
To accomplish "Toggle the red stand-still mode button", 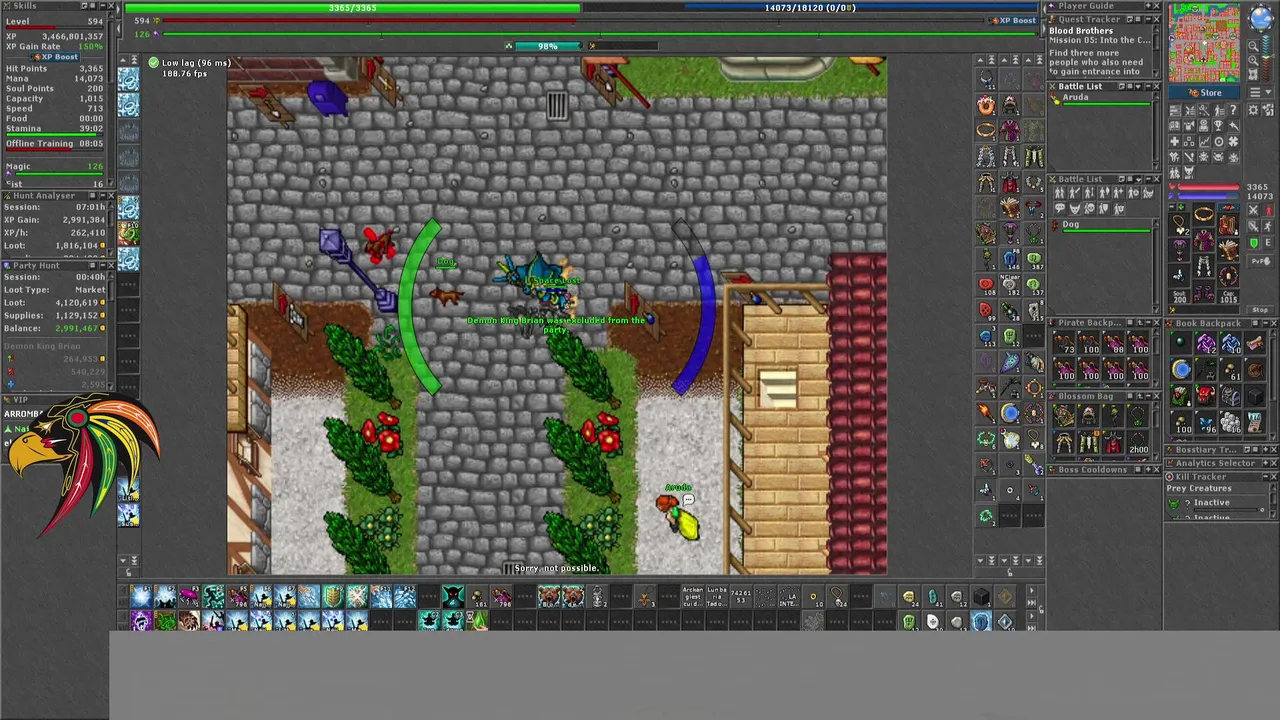I will [x=1269, y=211].
